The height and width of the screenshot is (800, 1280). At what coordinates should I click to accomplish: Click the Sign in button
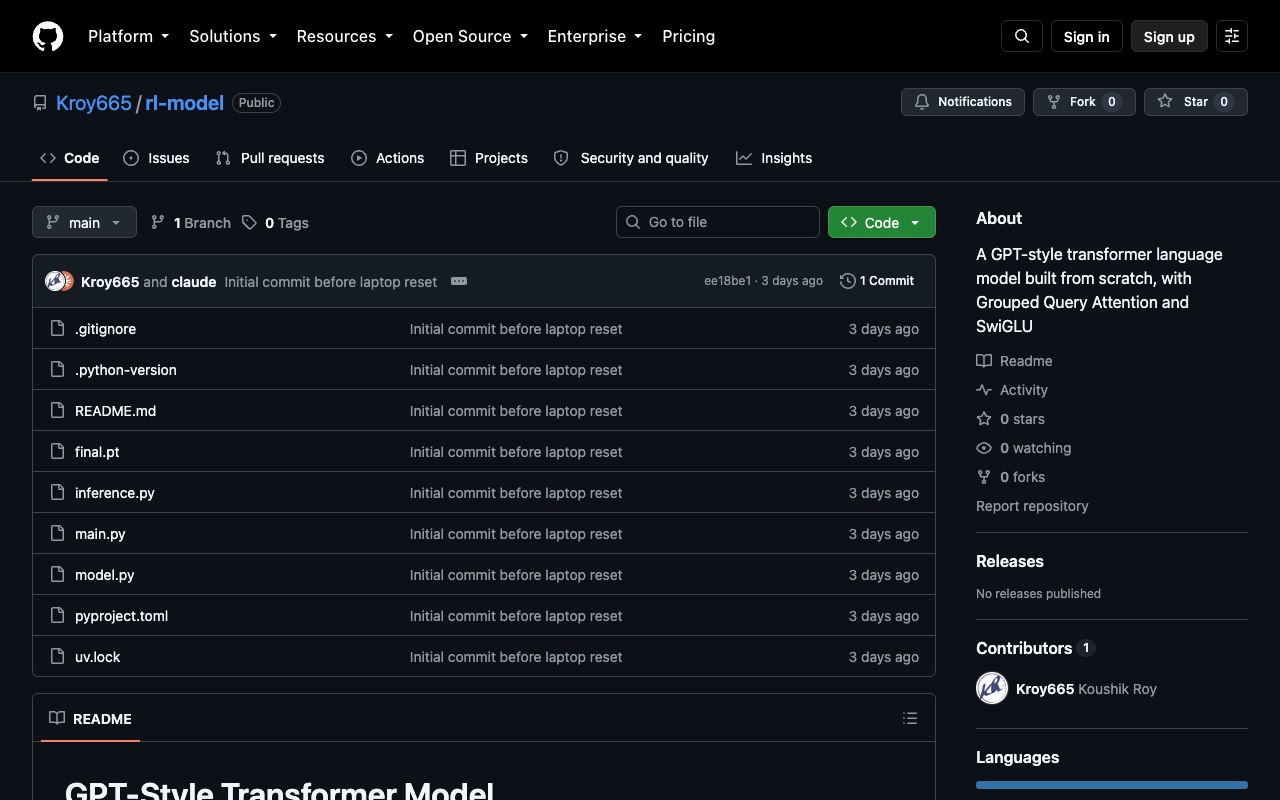[x=1087, y=36]
